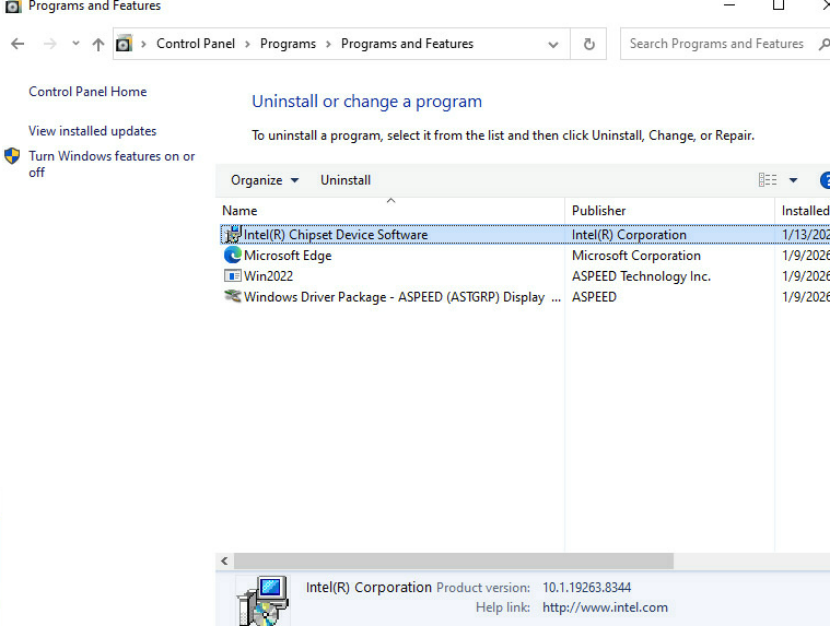Refresh the Programs and Features list
This screenshot has width=831, height=627.
[x=589, y=44]
